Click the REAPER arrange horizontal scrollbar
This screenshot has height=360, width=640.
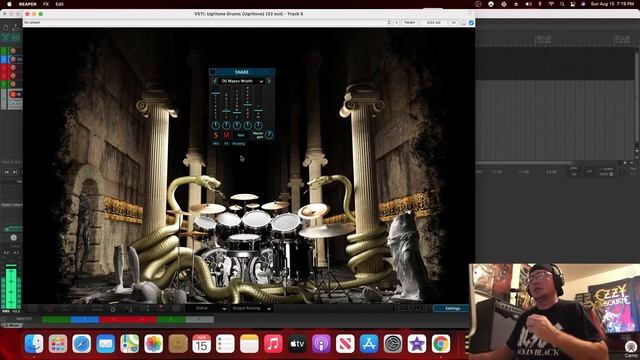click(524, 163)
